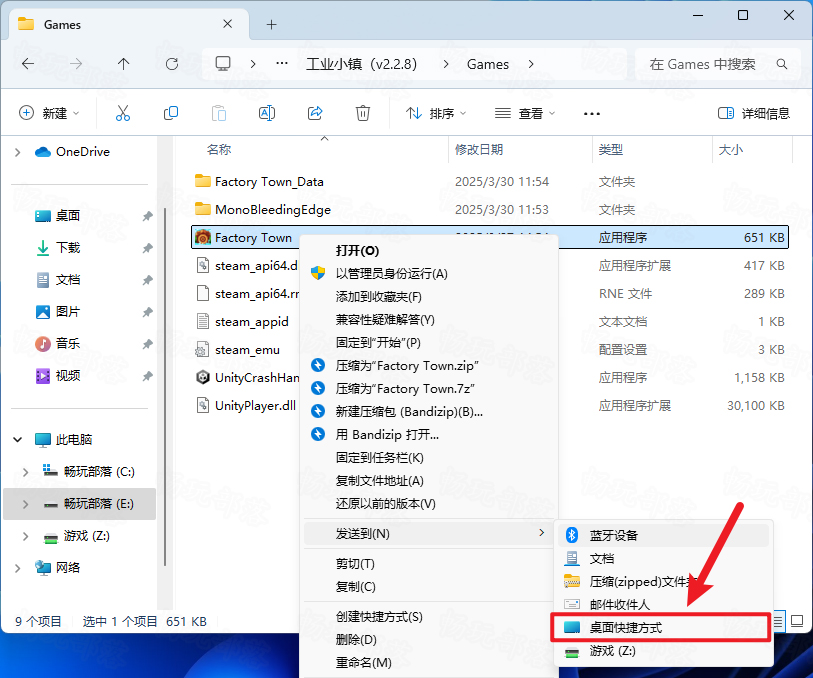The width and height of the screenshot is (813, 678).
Task: Click the Copy icon in toolbar
Action: 171,113
